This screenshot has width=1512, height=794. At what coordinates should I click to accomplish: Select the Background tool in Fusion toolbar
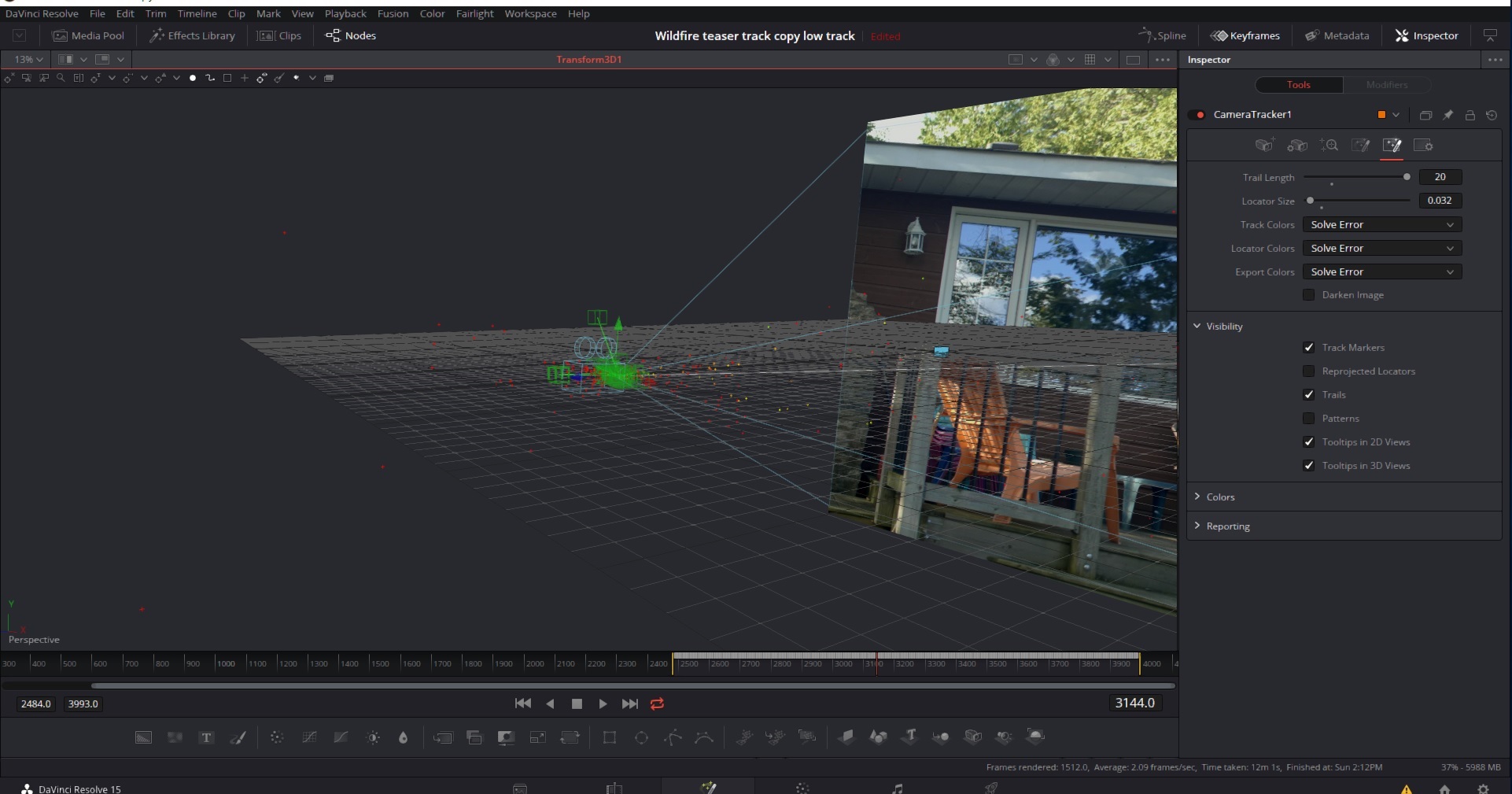click(x=143, y=737)
